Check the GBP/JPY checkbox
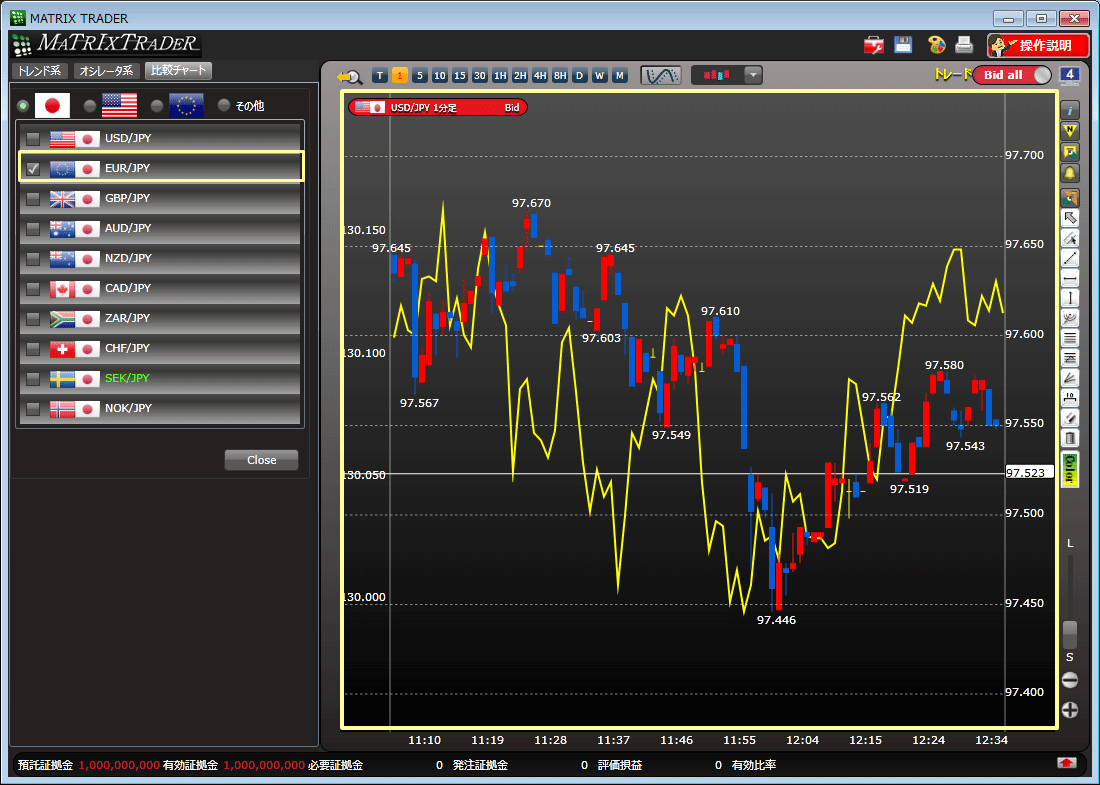 click(x=33, y=199)
